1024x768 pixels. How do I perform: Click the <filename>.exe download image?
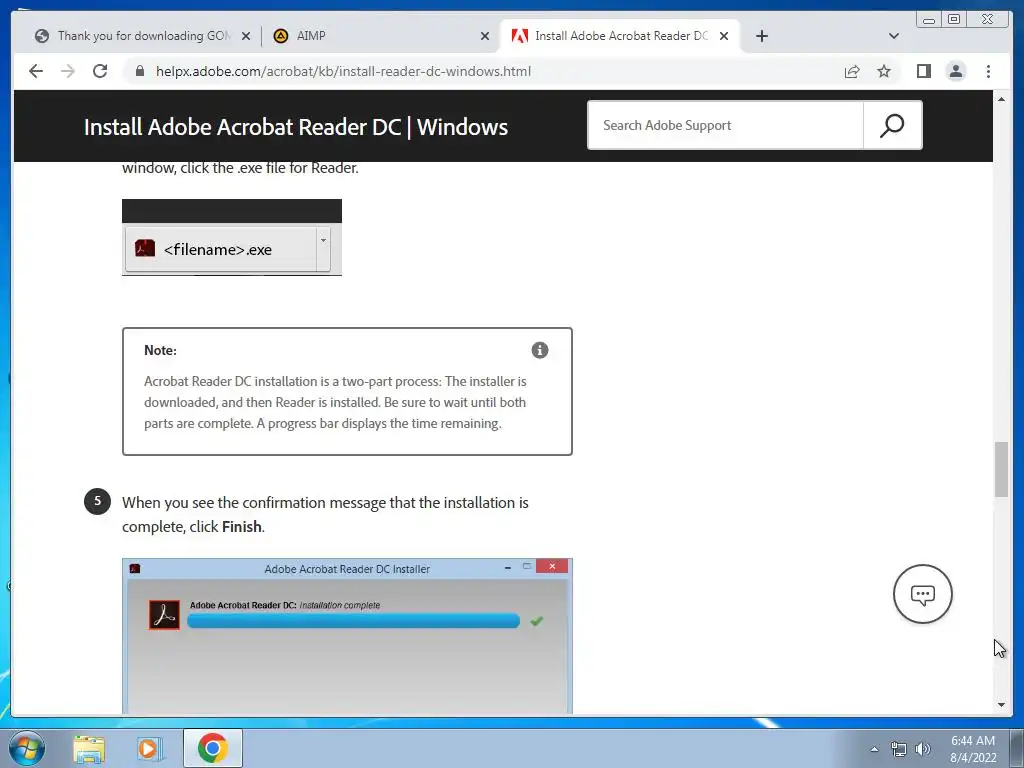click(232, 237)
